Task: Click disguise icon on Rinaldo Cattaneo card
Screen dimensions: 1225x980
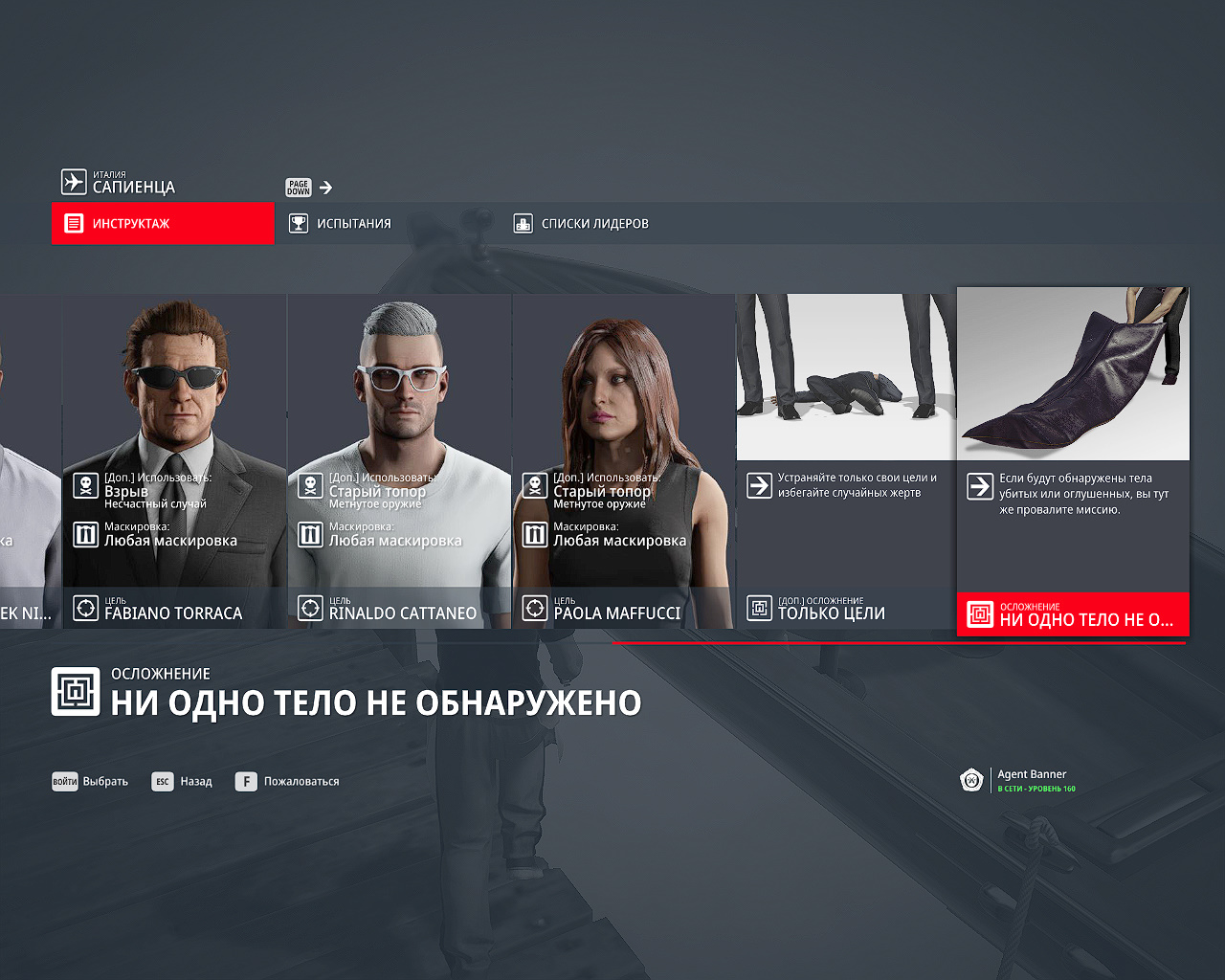Action: click(x=310, y=534)
